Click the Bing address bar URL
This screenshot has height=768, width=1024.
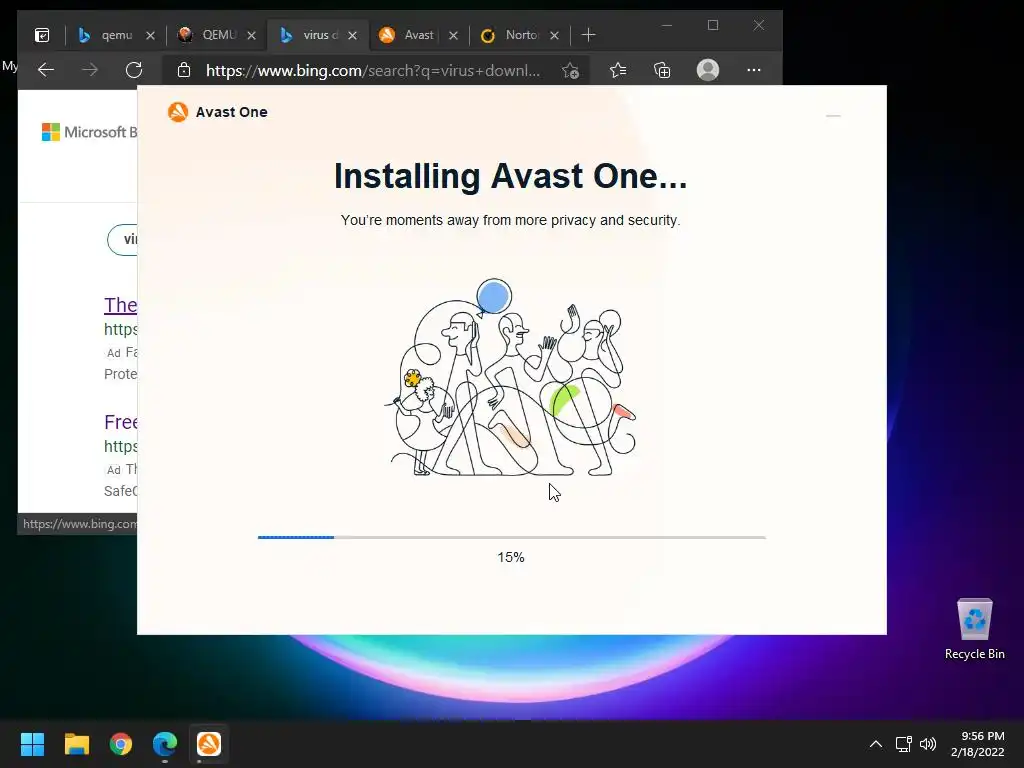pos(373,70)
